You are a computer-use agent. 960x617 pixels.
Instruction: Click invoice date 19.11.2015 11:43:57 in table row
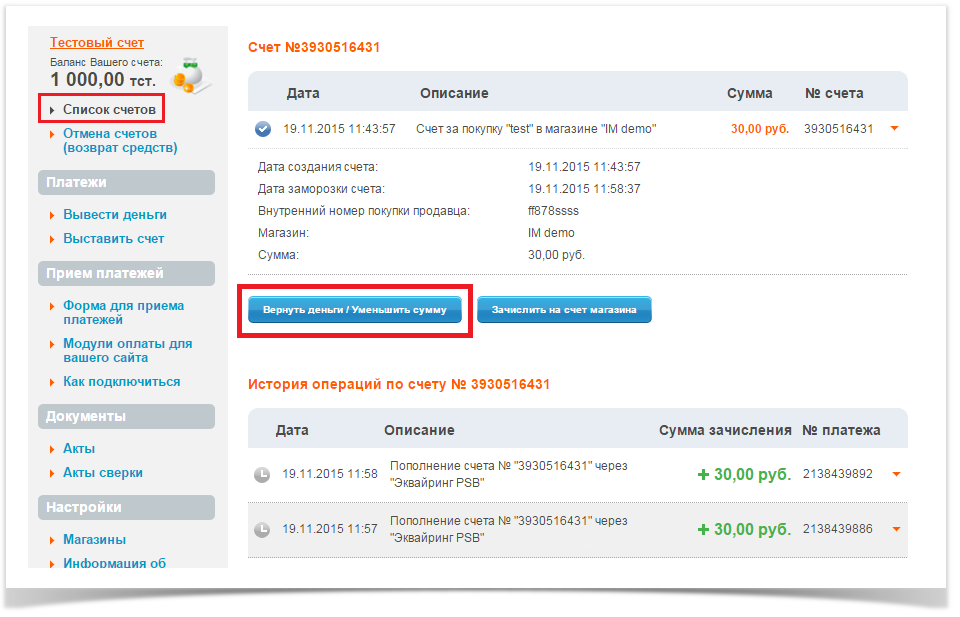[x=339, y=129]
